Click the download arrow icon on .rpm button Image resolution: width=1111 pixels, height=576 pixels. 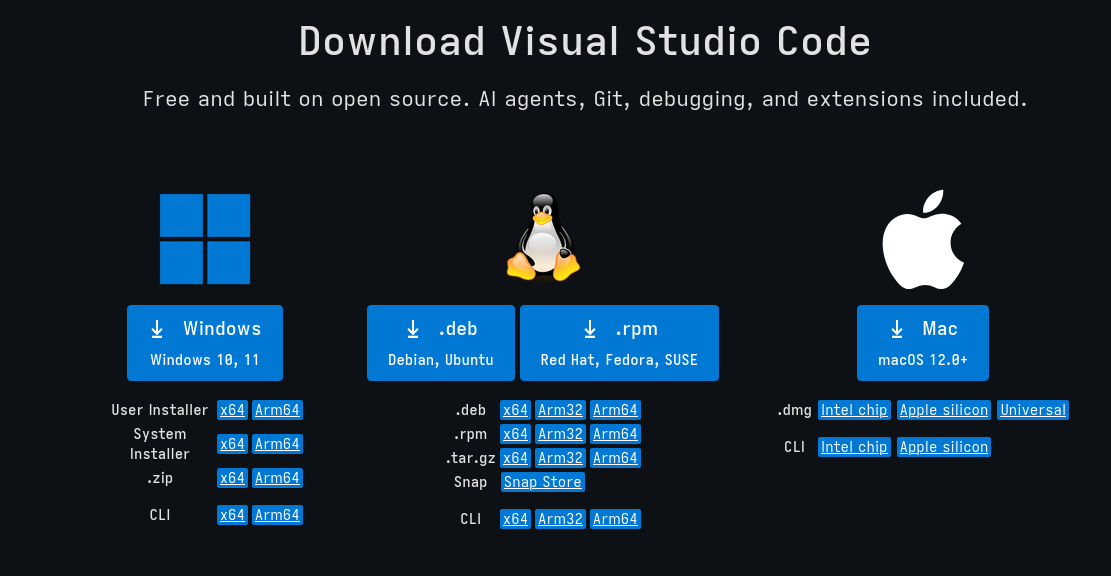590,329
